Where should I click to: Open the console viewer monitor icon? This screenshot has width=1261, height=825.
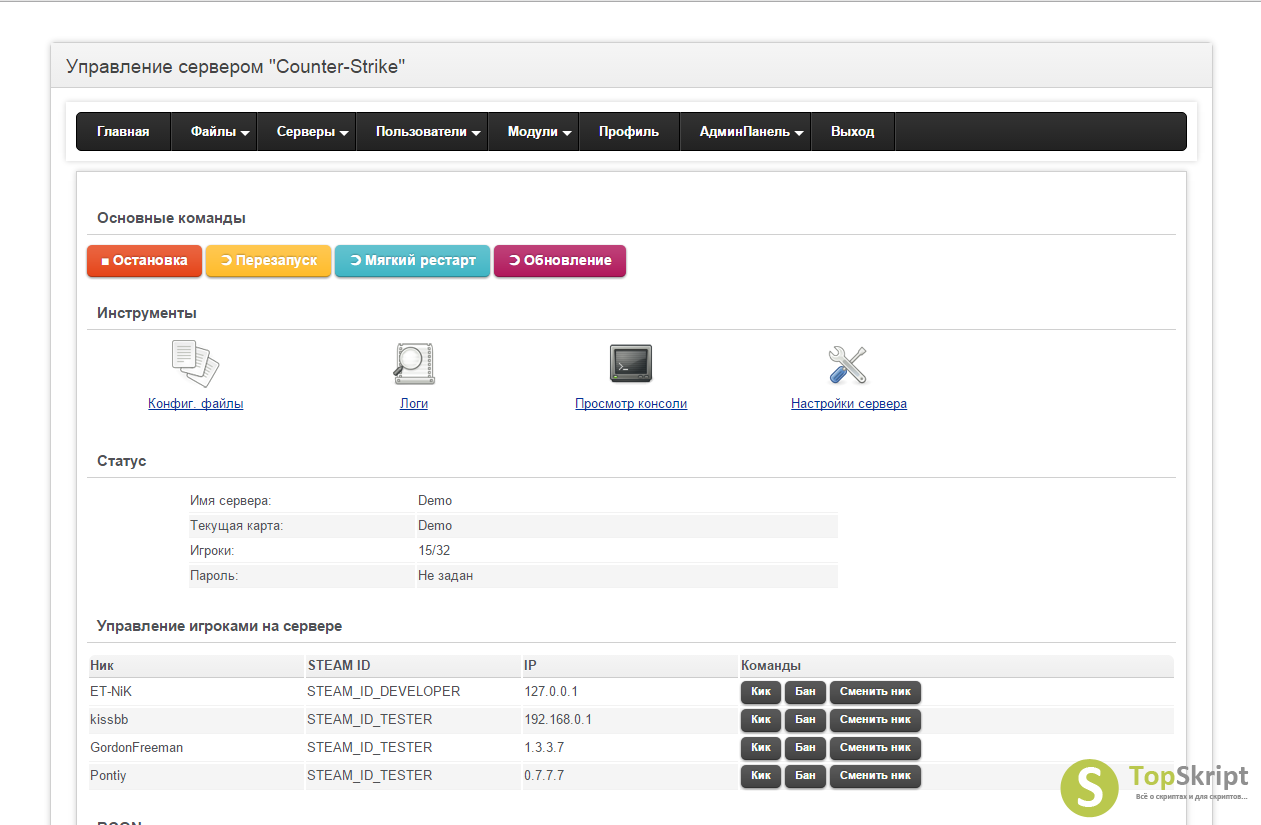(631, 364)
